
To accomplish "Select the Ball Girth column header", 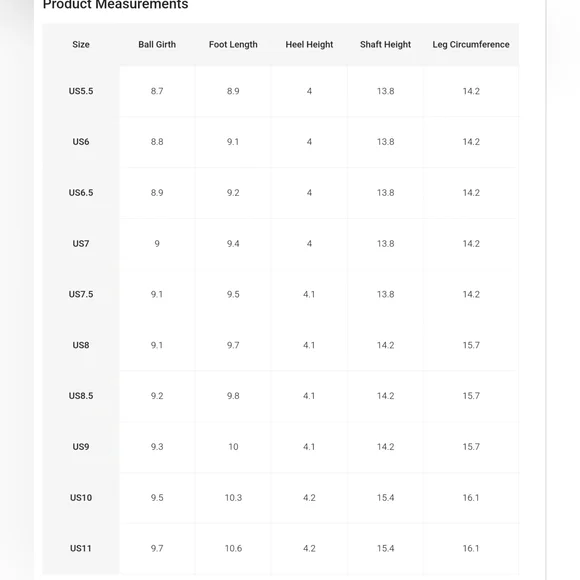I will (157, 44).
